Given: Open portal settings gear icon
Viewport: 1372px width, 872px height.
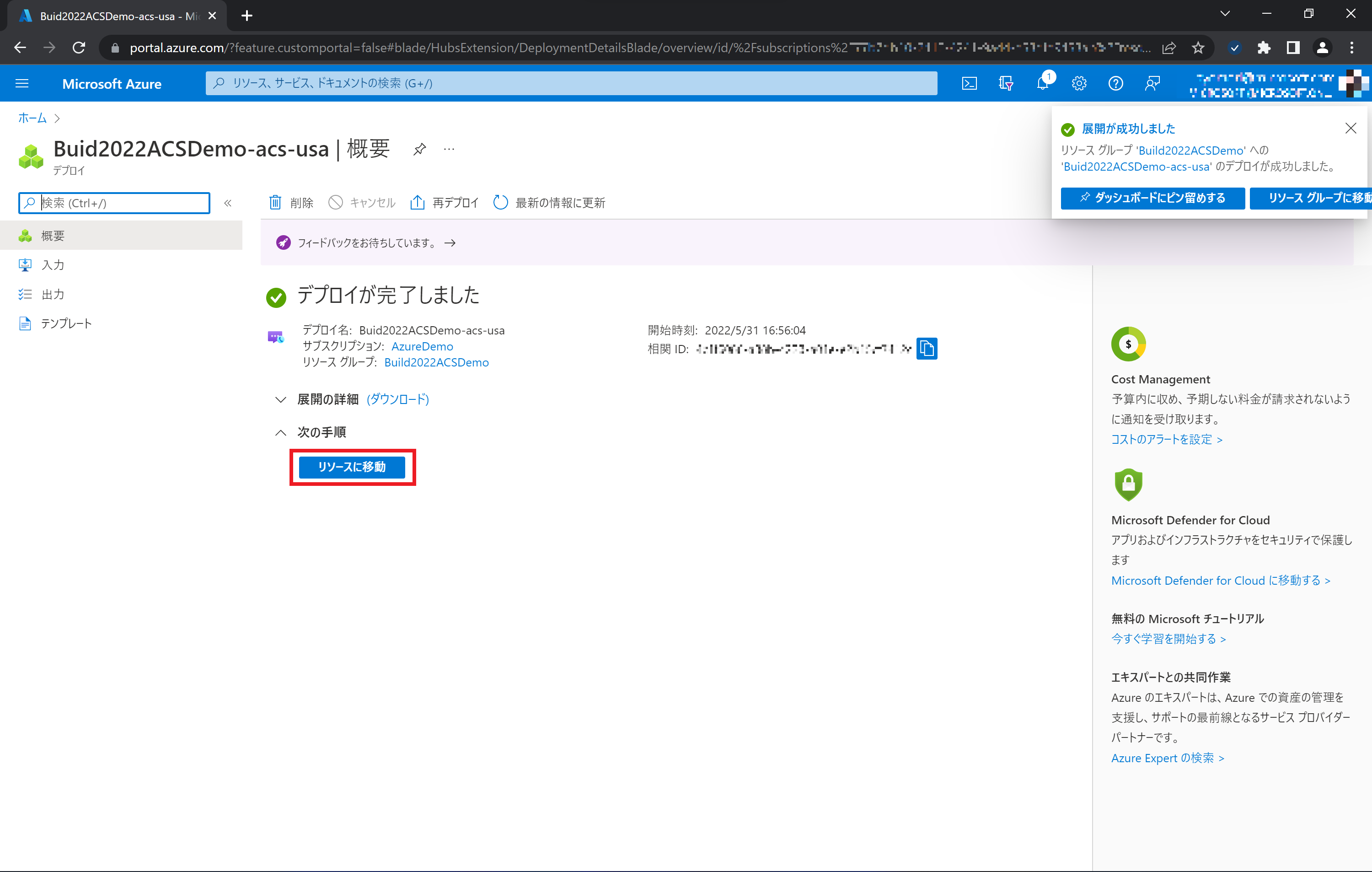Looking at the screenshot, I should [x=1078, y=84].
